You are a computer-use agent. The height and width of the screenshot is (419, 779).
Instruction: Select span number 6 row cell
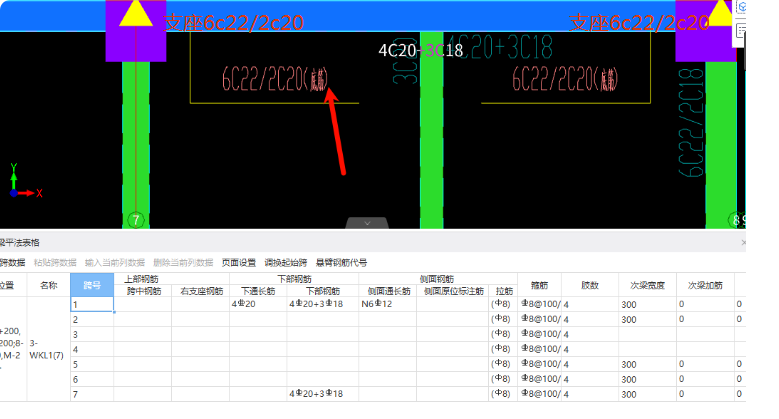tap(92, 379)
